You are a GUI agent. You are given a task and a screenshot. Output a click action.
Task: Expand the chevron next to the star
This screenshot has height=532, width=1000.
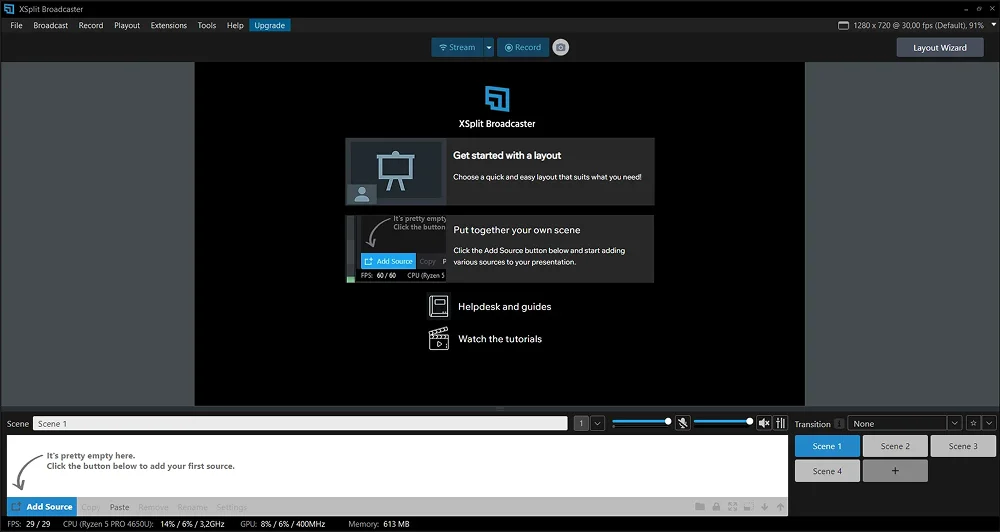coord(989,423)
